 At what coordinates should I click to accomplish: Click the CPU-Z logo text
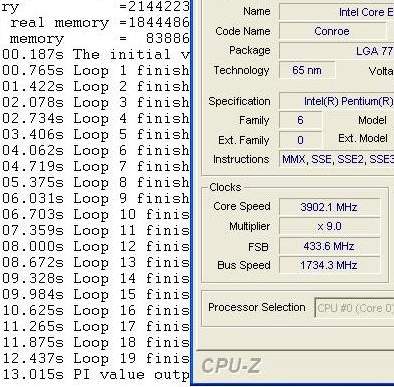231,366
